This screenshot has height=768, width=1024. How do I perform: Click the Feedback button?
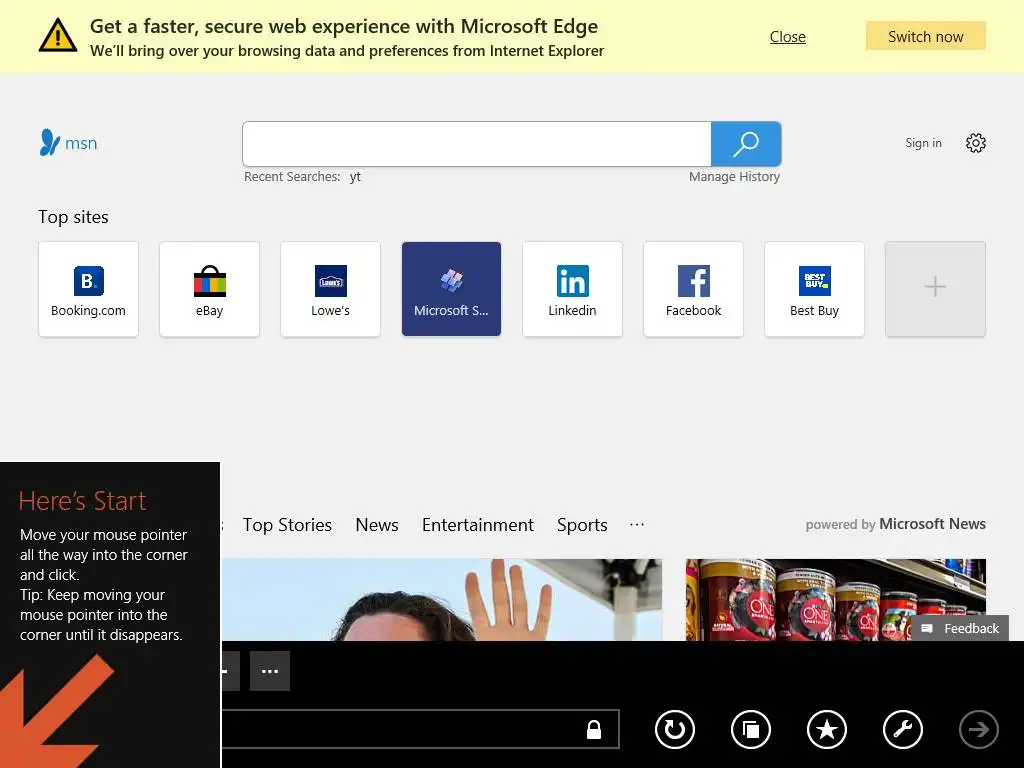(960, 628)
